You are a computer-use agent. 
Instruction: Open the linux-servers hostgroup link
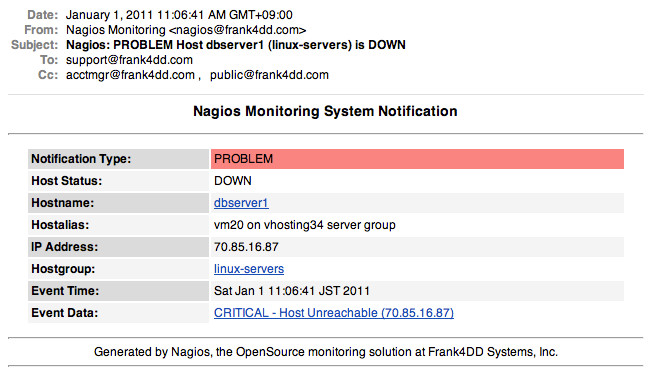coord(249,269)
